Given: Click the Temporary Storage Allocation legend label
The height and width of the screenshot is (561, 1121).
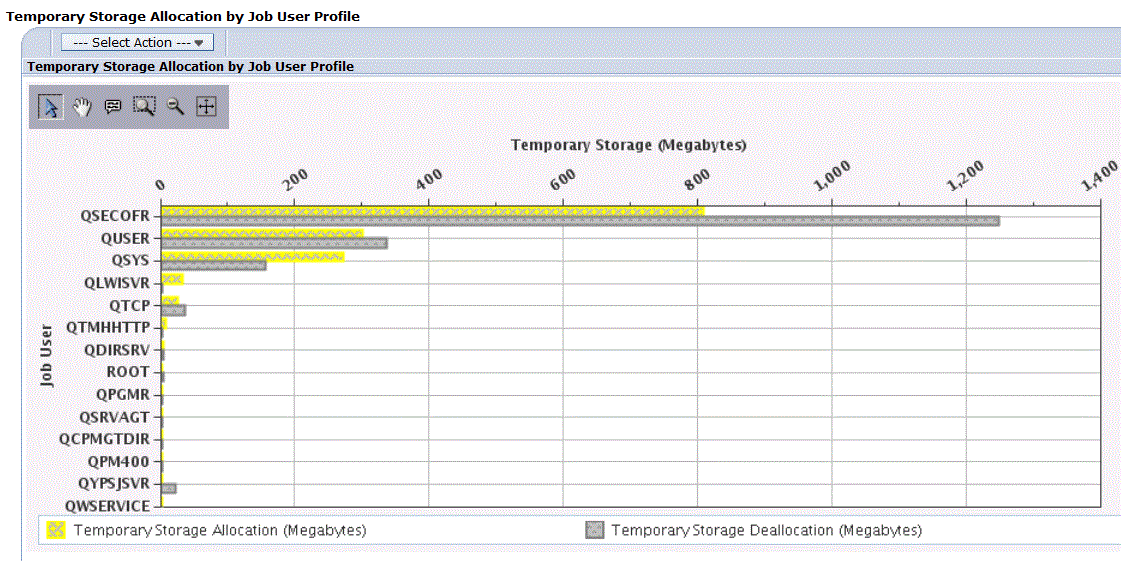Looking at the screenshot, I should tap(220, 530).
